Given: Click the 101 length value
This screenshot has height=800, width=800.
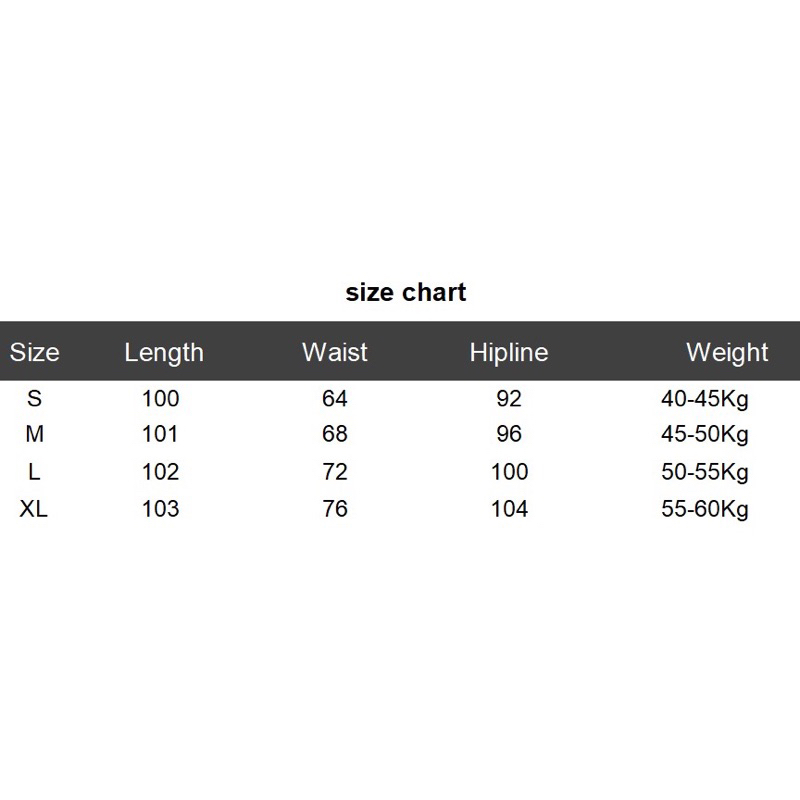Looking at the screenshot, I should 161,435.
